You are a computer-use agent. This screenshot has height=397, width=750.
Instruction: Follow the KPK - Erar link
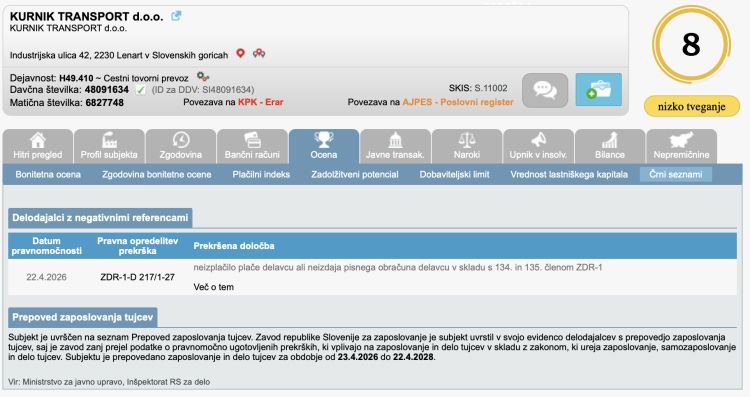(261, 102)
